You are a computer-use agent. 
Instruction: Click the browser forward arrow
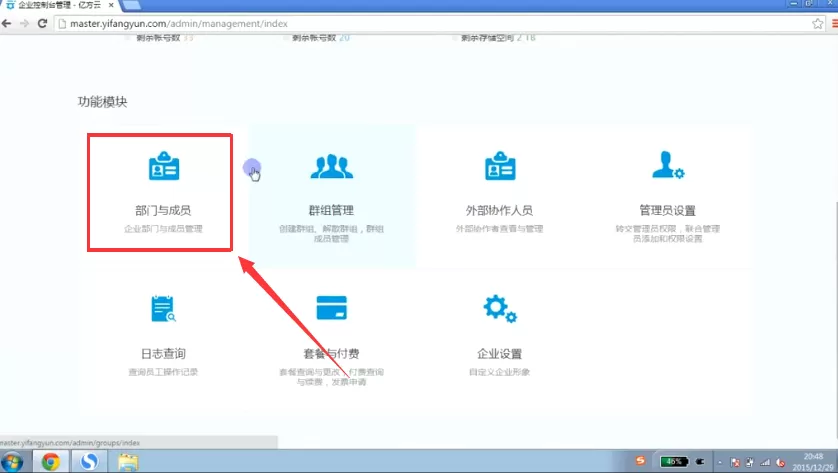(24, 24)
